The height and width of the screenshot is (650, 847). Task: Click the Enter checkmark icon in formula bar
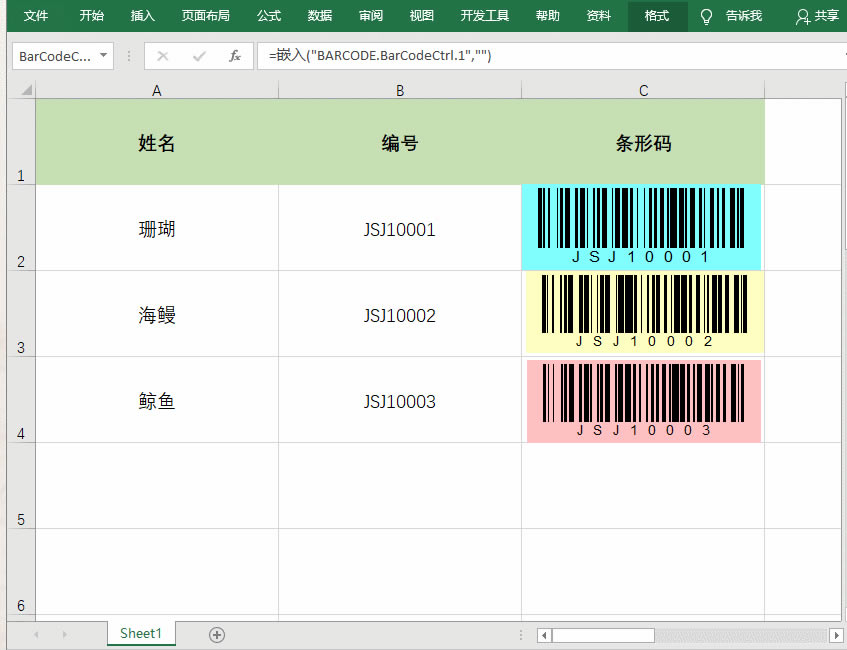click(197, 56)
